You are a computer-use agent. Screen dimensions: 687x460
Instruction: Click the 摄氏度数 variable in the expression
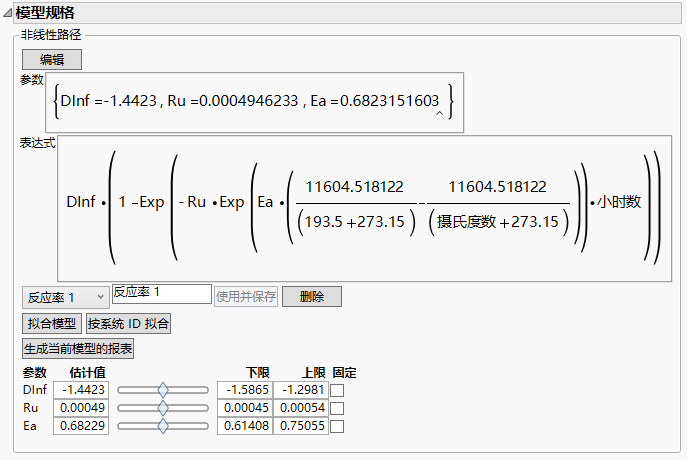pyautogui.click(x=466, y=222)
